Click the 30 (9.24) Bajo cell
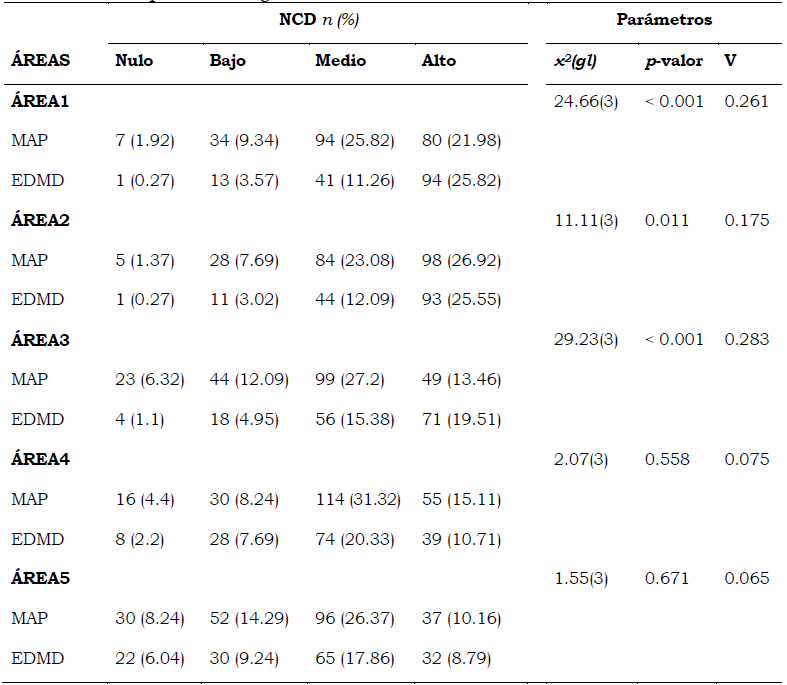 pyautogui.click(x=243, y=659)
